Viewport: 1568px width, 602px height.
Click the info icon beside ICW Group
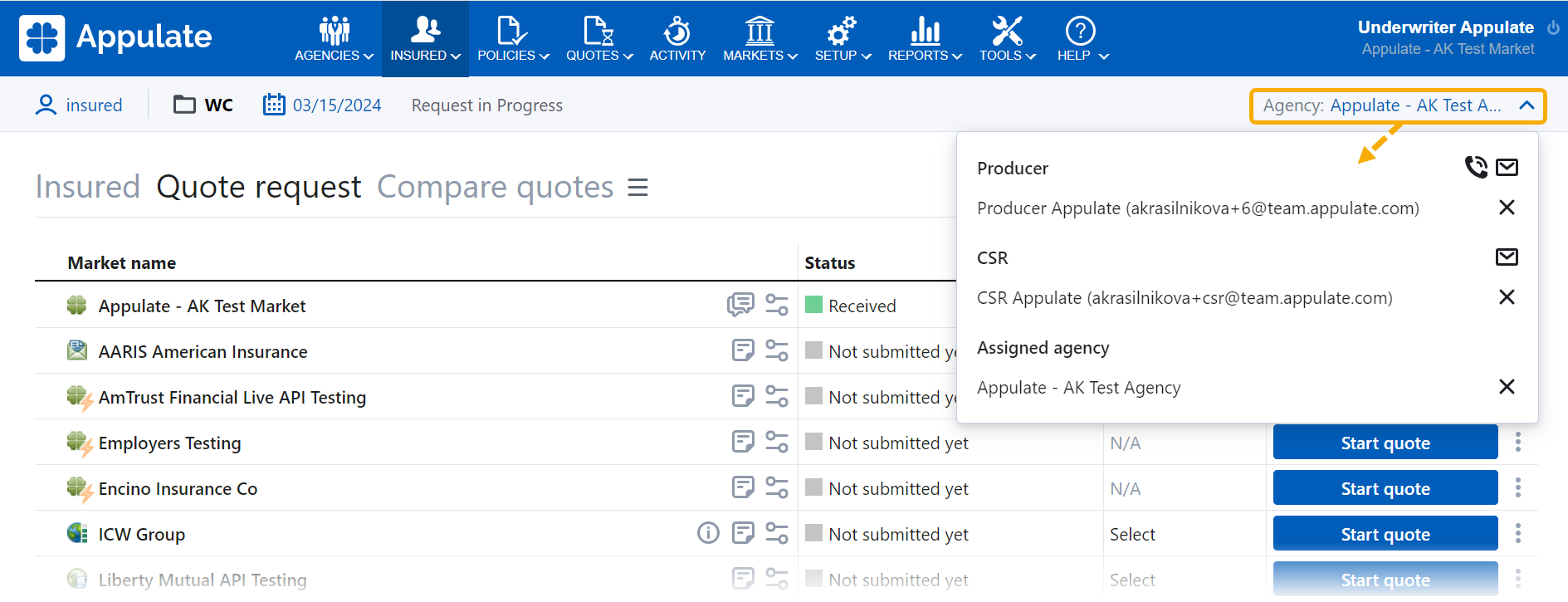coord(707,533)
